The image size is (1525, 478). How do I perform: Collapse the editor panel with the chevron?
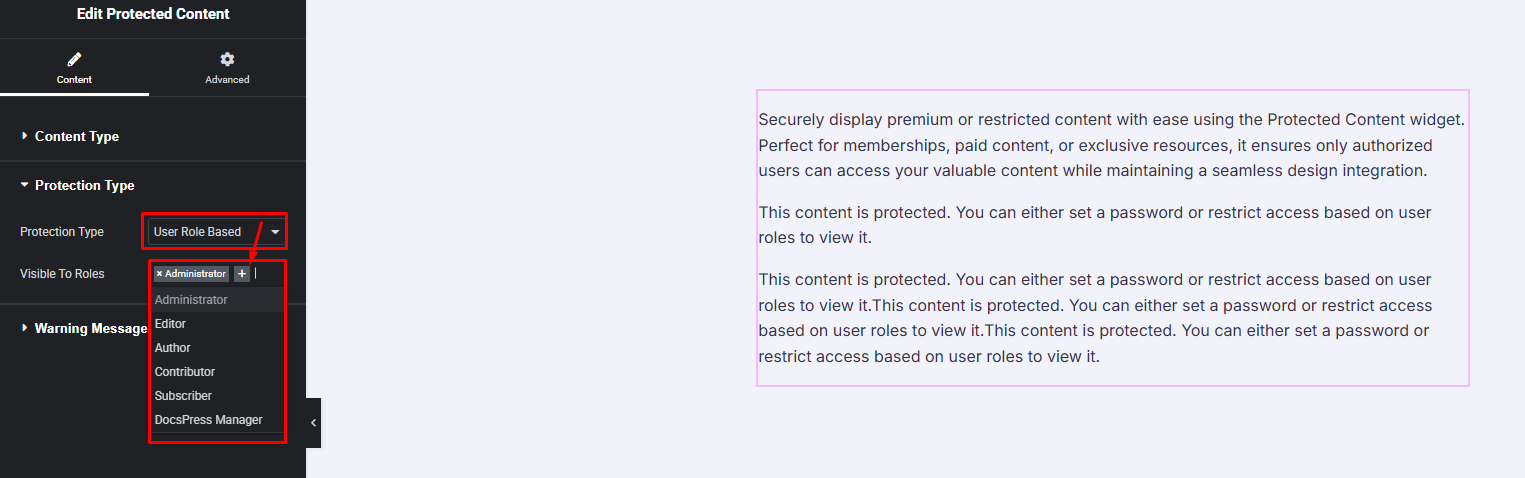pos(313,423)
